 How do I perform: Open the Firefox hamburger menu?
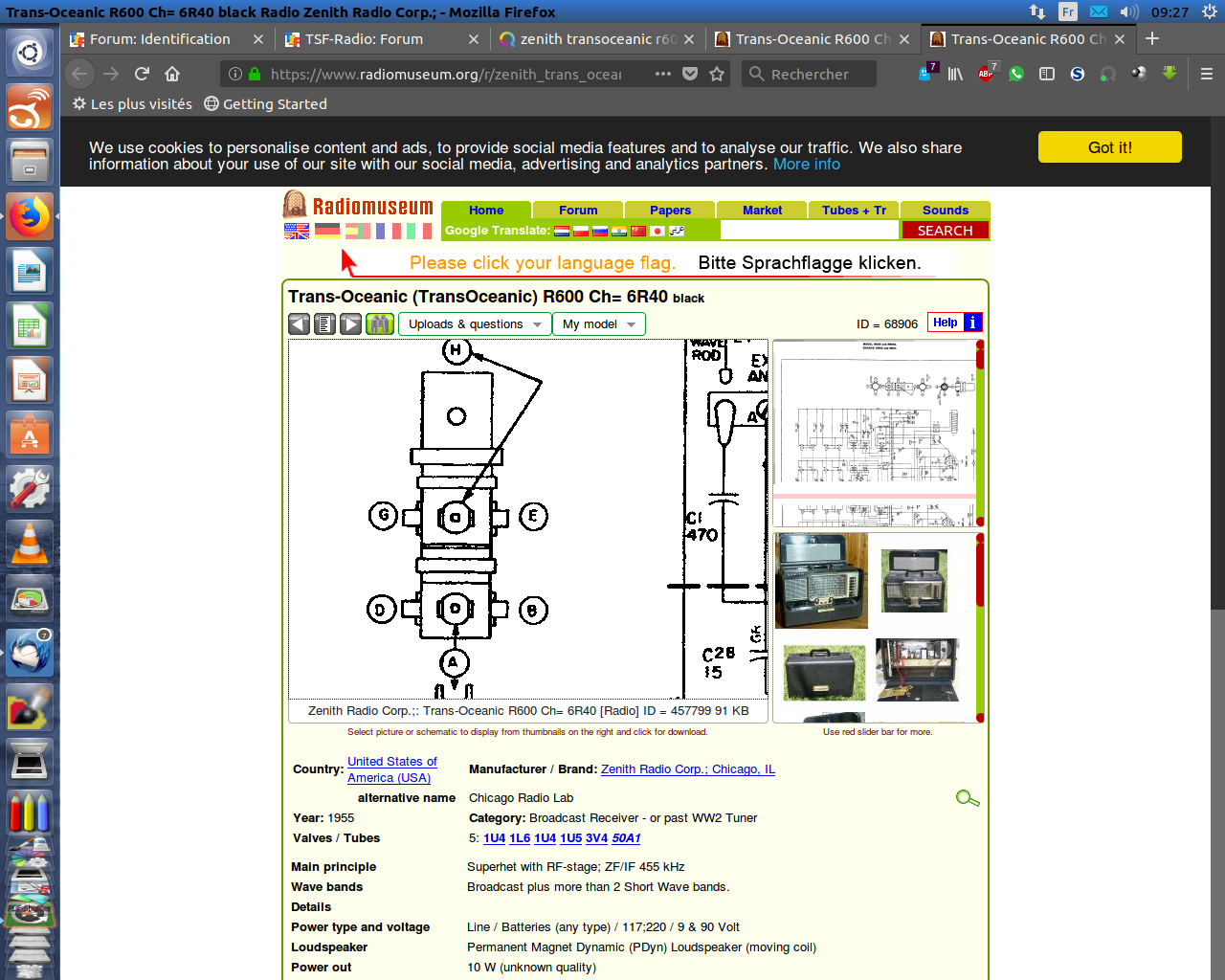click(1206, 74)
